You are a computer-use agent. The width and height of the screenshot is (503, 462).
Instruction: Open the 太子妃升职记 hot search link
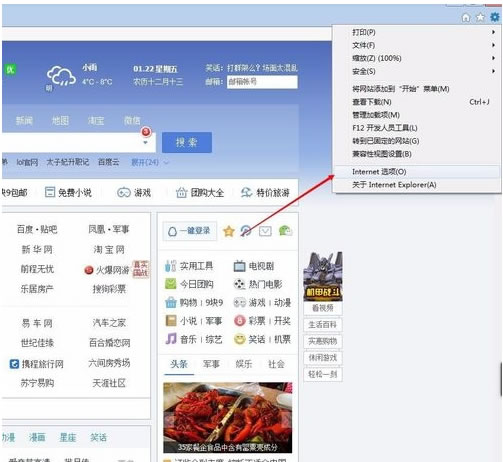tap(68, 162)
